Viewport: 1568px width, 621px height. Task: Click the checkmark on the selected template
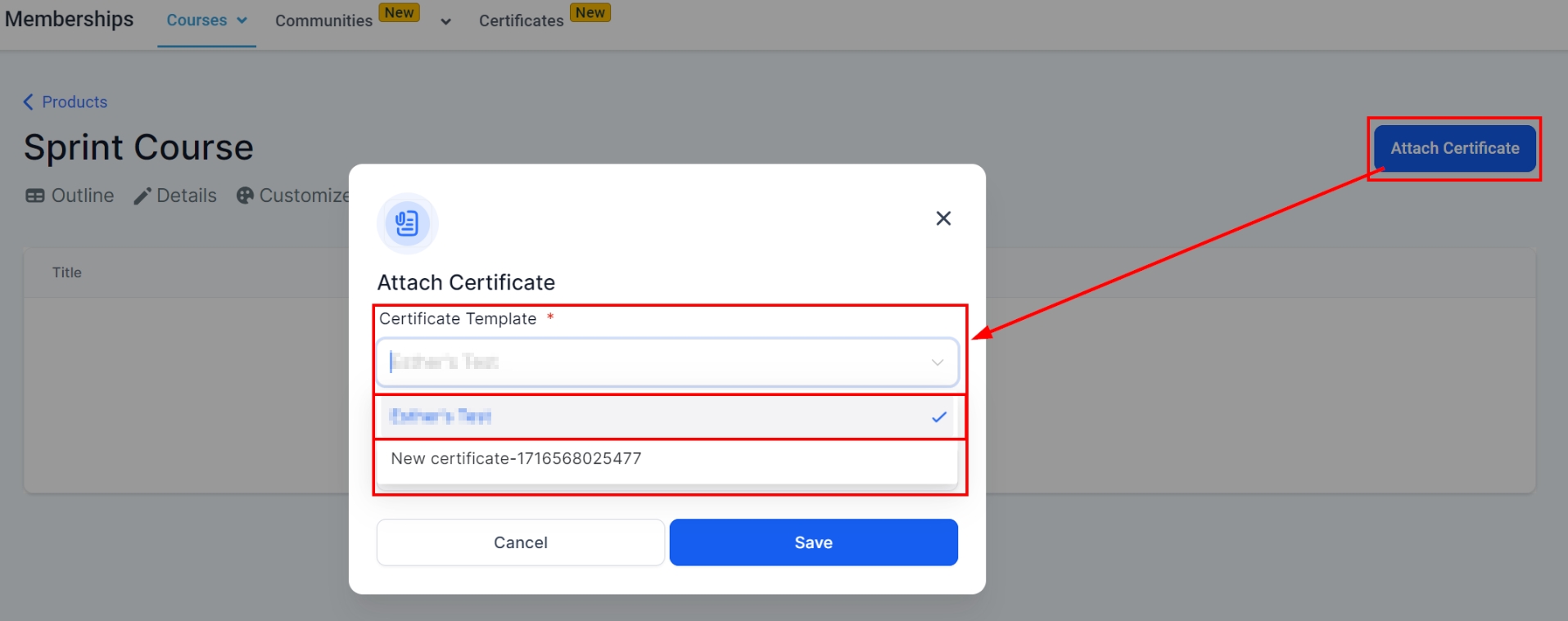(x=938, y=417)
